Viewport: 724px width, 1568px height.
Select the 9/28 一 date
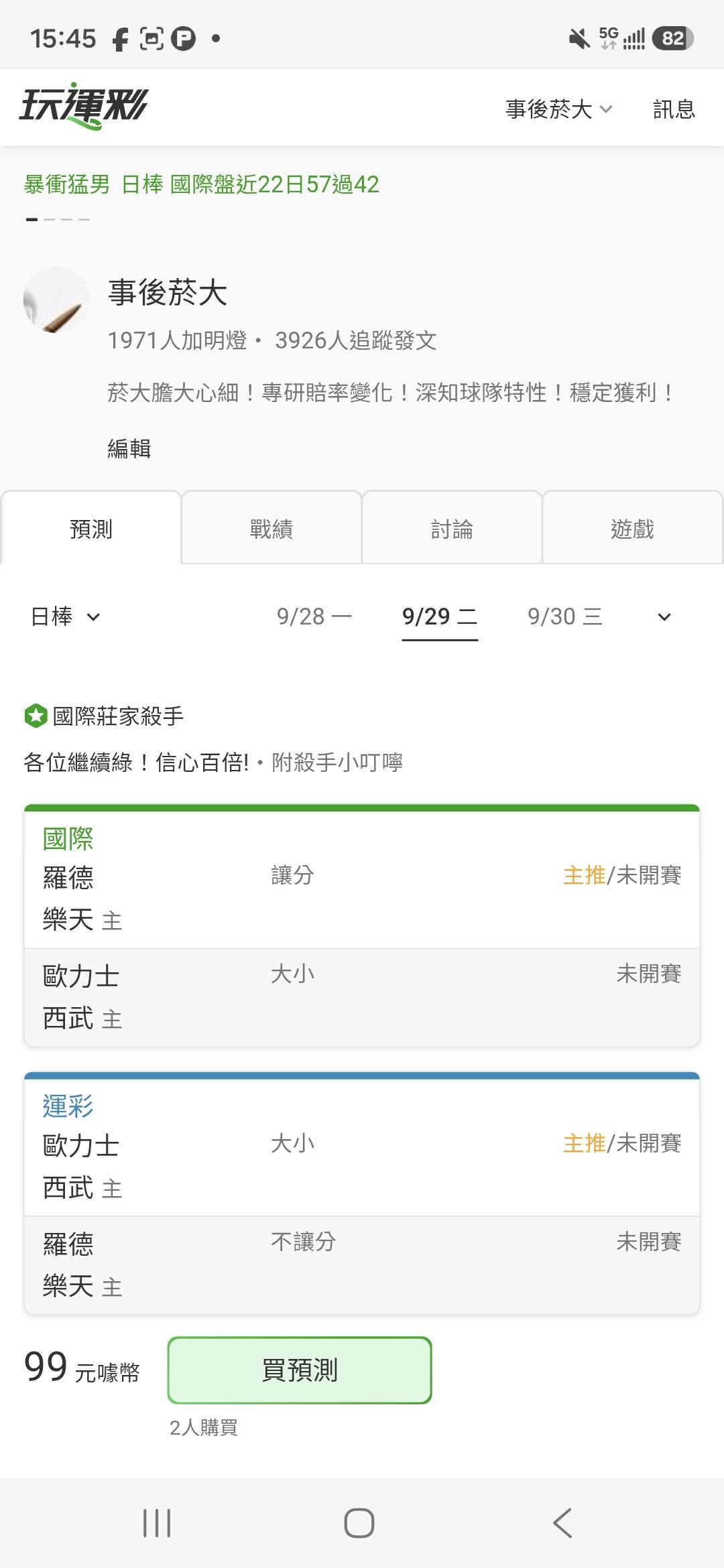(314, 616)
